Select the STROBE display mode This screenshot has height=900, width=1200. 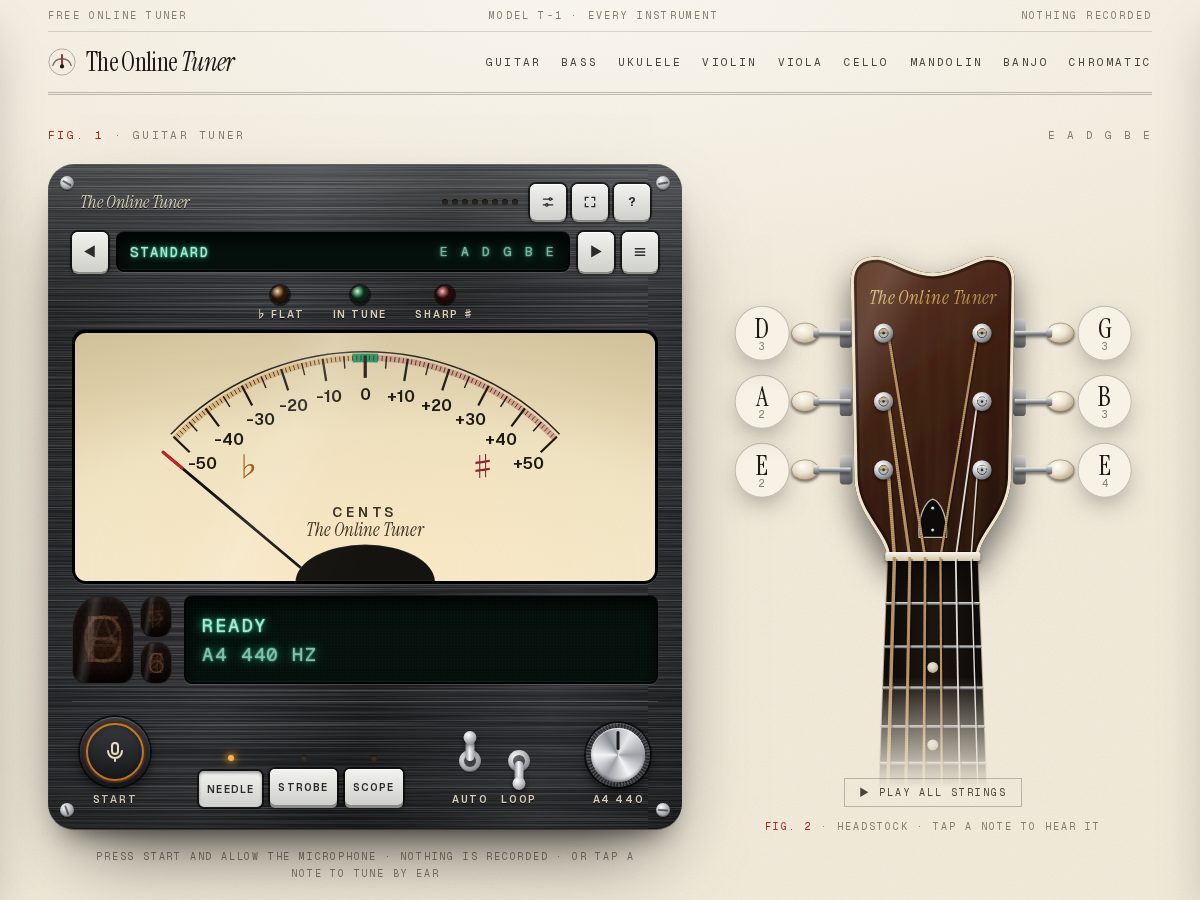coord(303,787)
